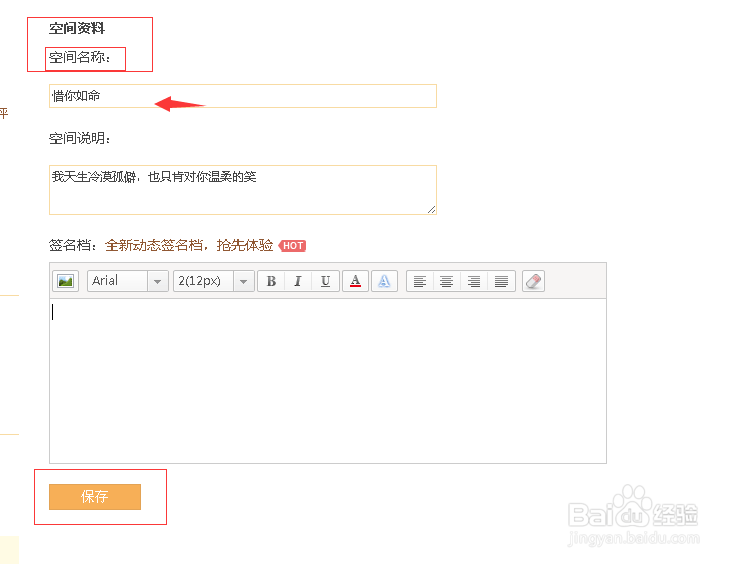Click the 空间说明： label
741x564 pixels.
point(80,139)
